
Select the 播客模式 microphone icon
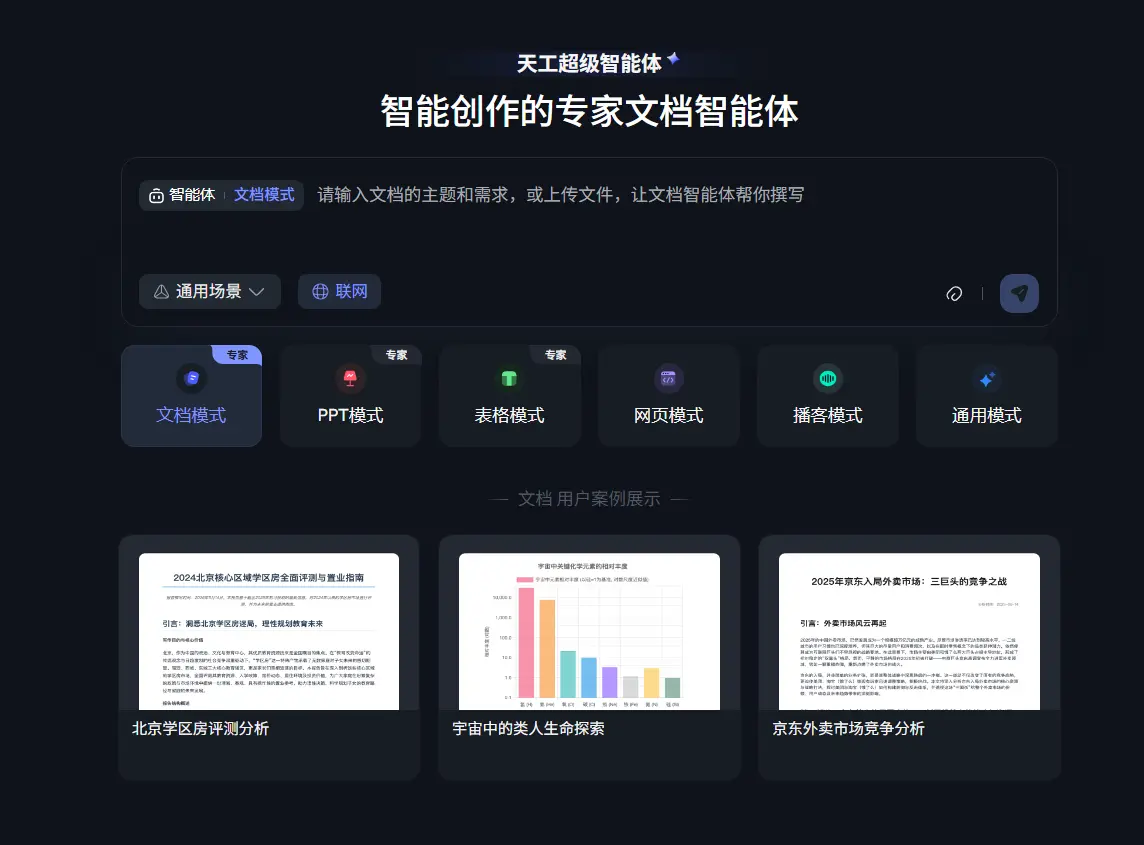tap(828, 378)
